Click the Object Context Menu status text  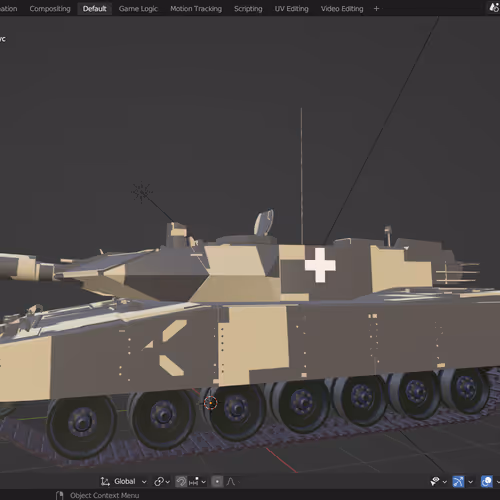pos(104,495)
